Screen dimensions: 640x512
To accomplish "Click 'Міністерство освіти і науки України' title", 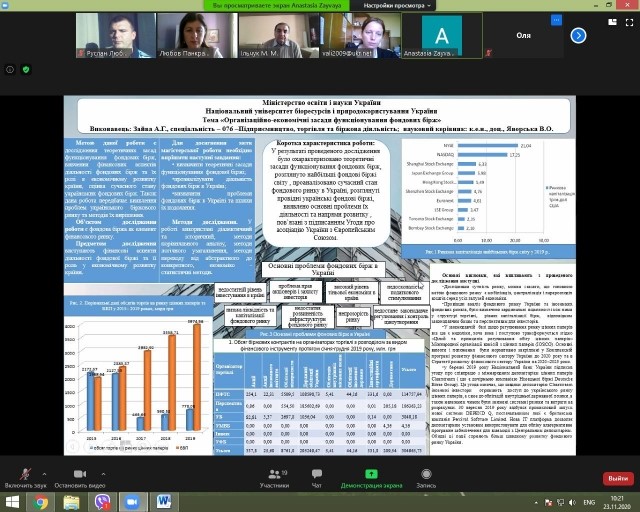I will click(322, 102).
